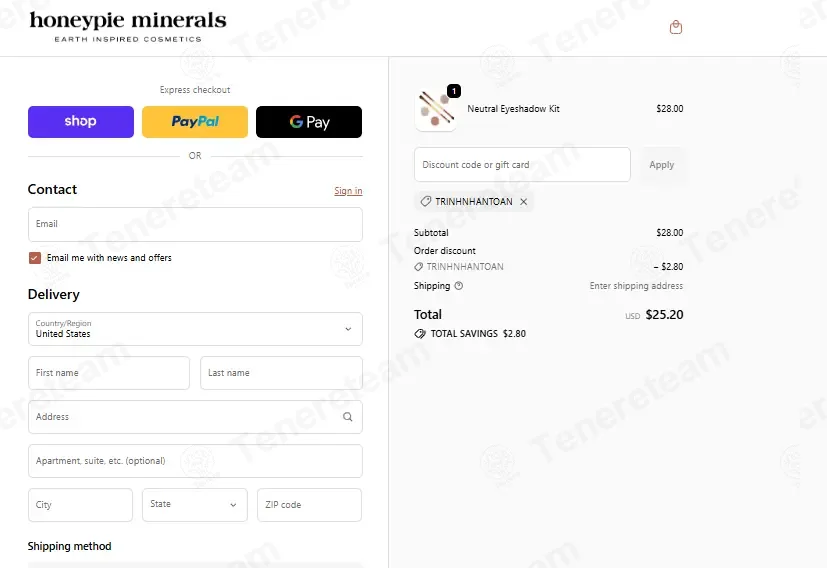Viewport: 827px width, 568px height.
Task: Apply the discount code
Action: 661,165
